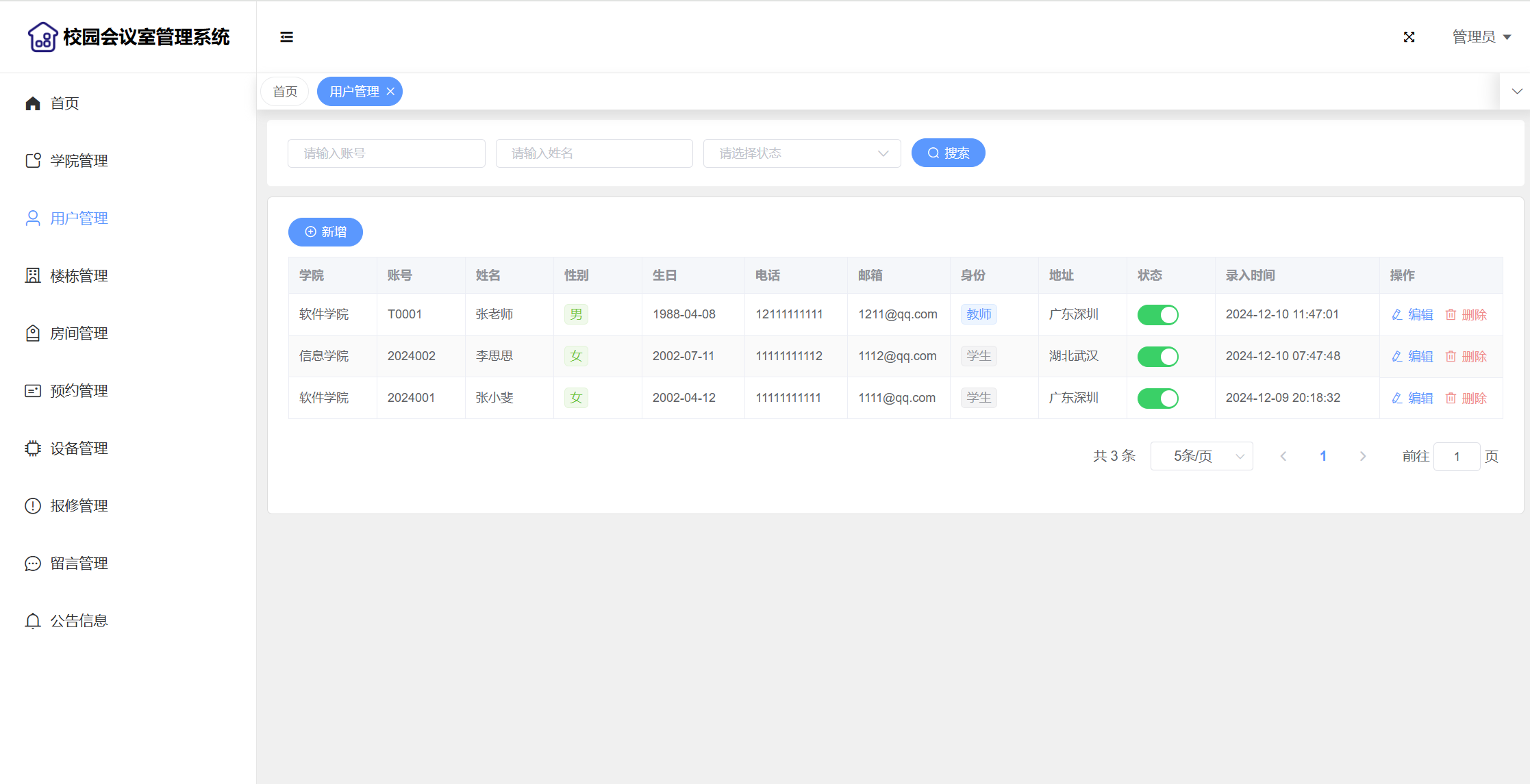This screenshot has width=1530, height=784.
Task: Click edit pencil icon for 张老师 row
Action: click(x=1397, y=314)
